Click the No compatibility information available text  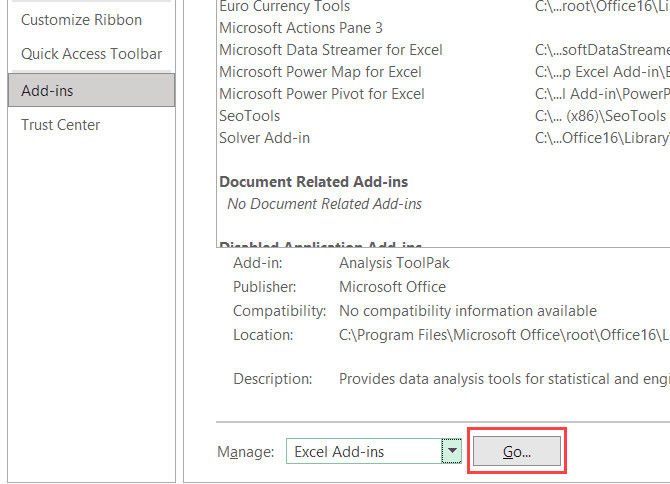tap(467, 311)
